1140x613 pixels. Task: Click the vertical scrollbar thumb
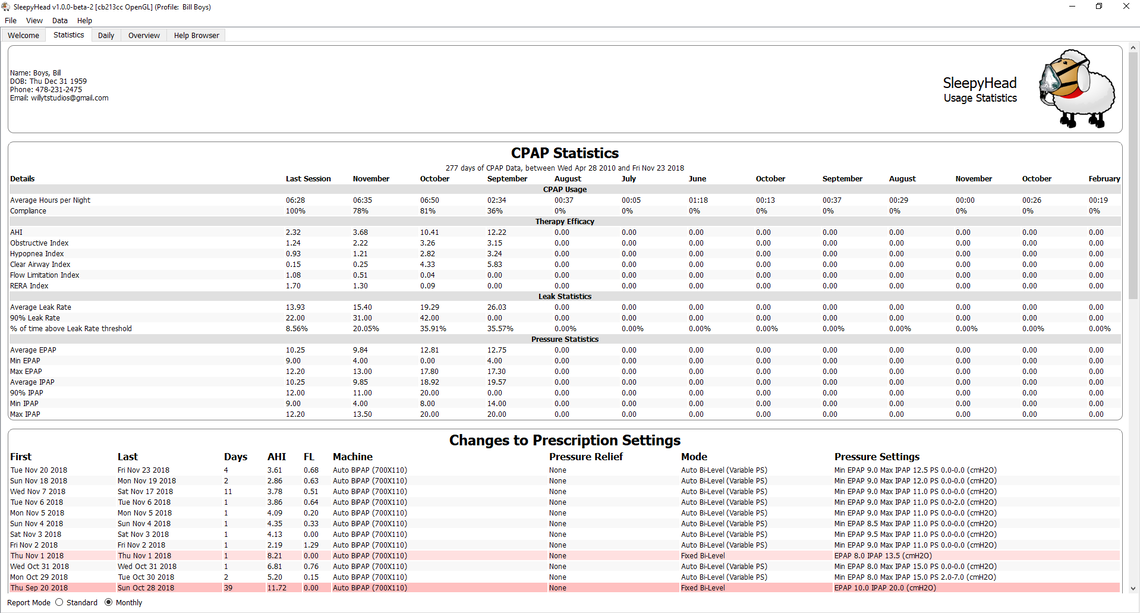tap(1133, 175)
